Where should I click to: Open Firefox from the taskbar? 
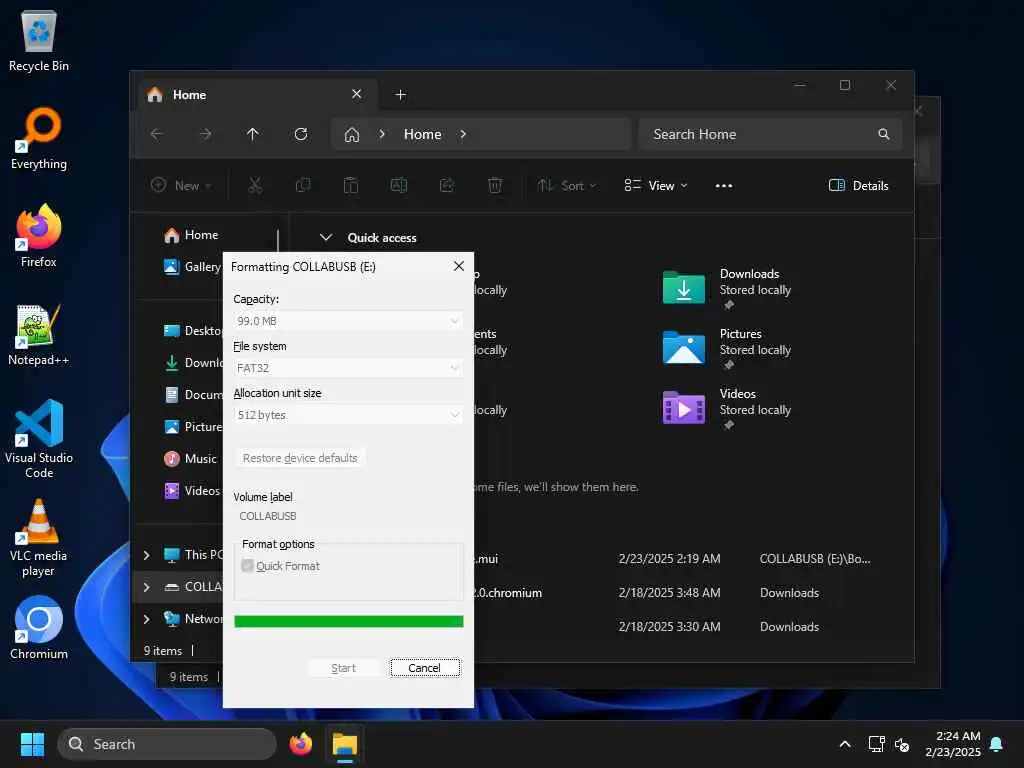pos(301,744)
